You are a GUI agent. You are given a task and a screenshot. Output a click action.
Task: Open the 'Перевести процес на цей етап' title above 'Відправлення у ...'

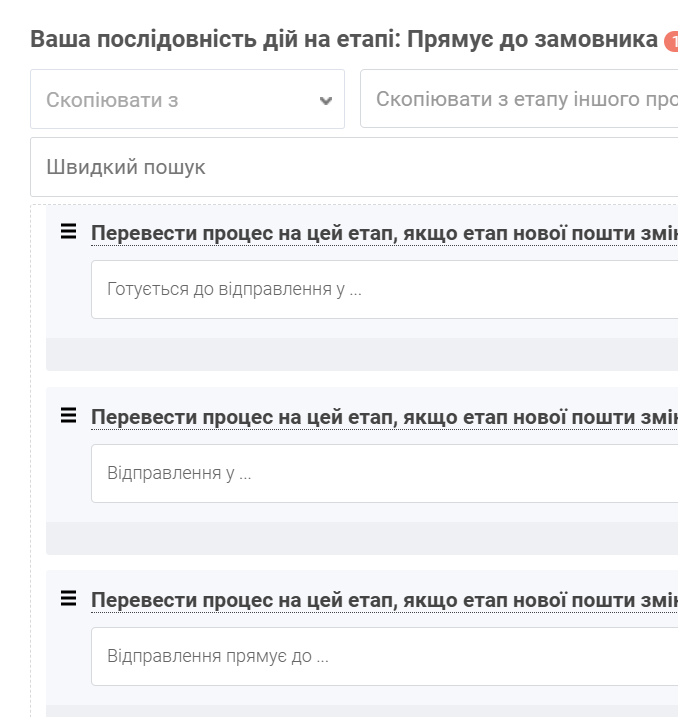[384, 417]
